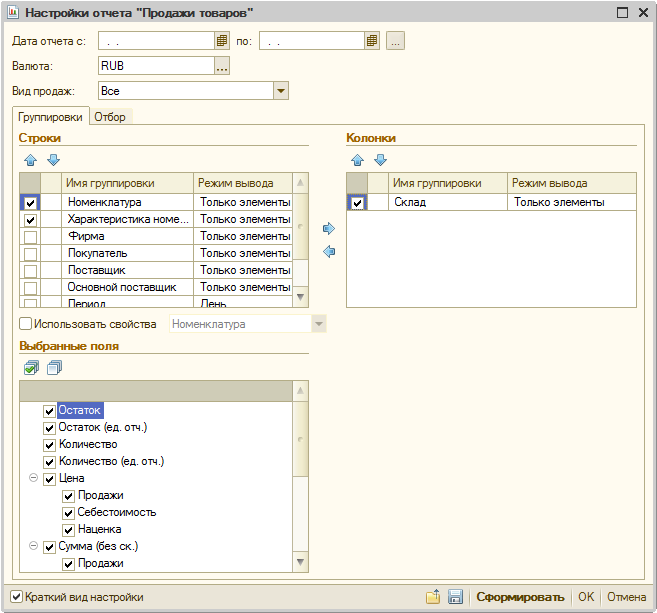This screenshot has width=657, height=613.
Task: Click the report window title icon
Action: [13, 13]
